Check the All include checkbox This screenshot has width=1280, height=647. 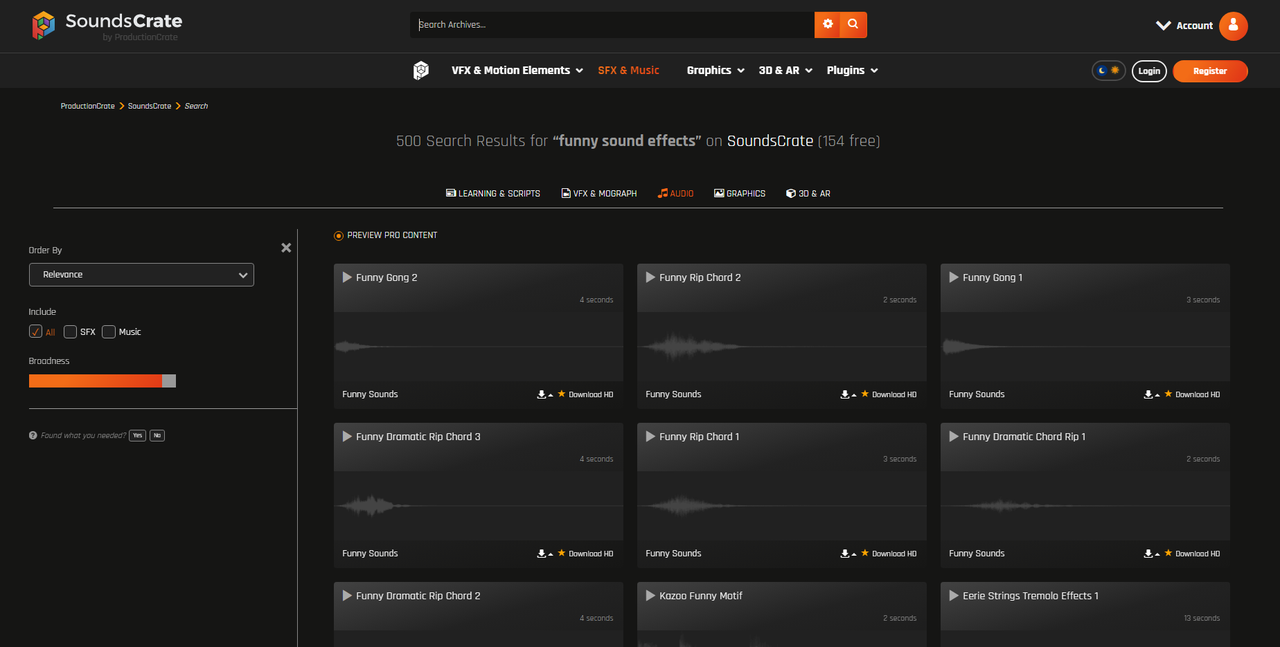tap(36, 331)
